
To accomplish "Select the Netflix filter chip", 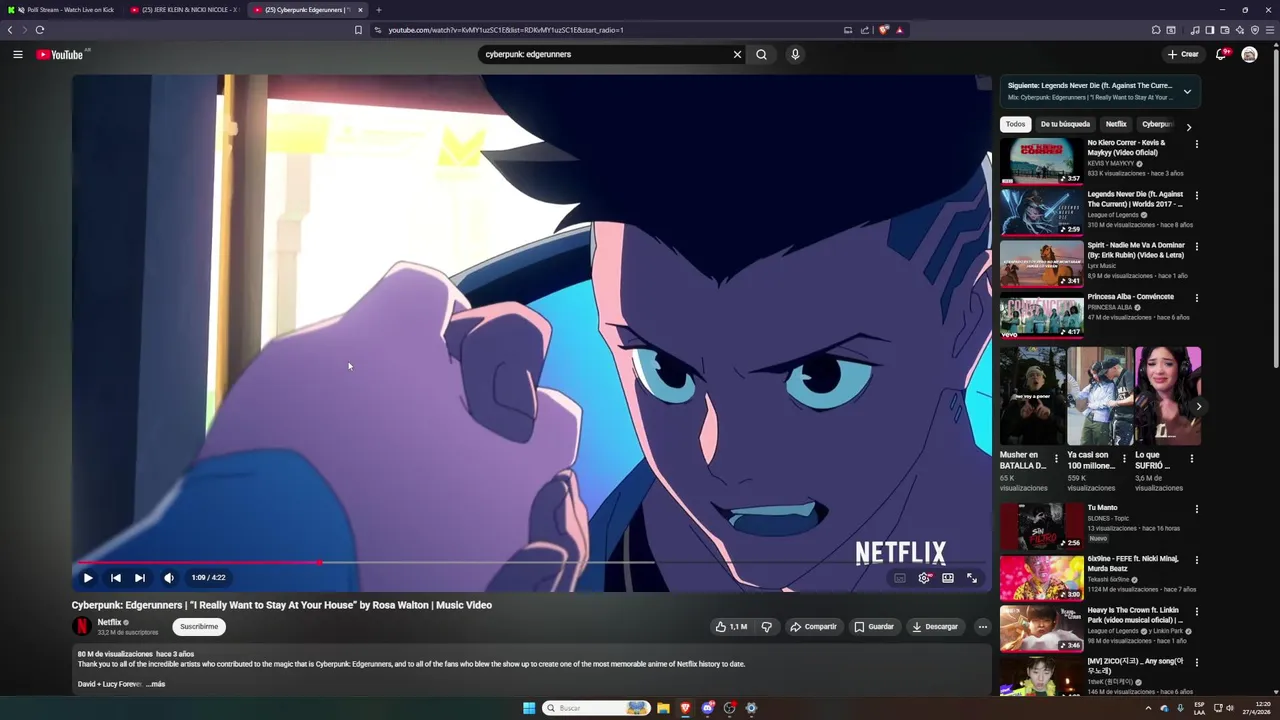I will [1116, 124].
